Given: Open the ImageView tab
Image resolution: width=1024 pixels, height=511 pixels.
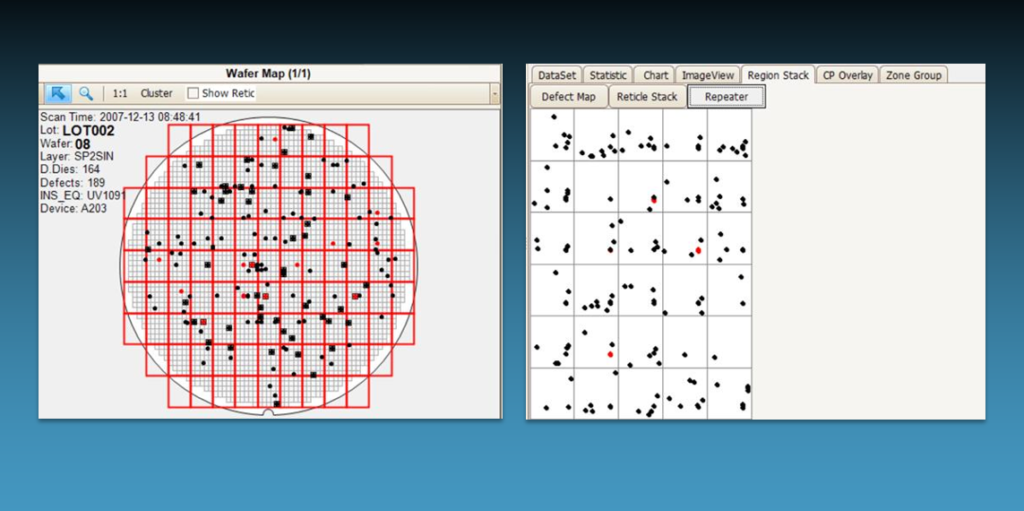Looking at the screenshot, I should (709, 75).
